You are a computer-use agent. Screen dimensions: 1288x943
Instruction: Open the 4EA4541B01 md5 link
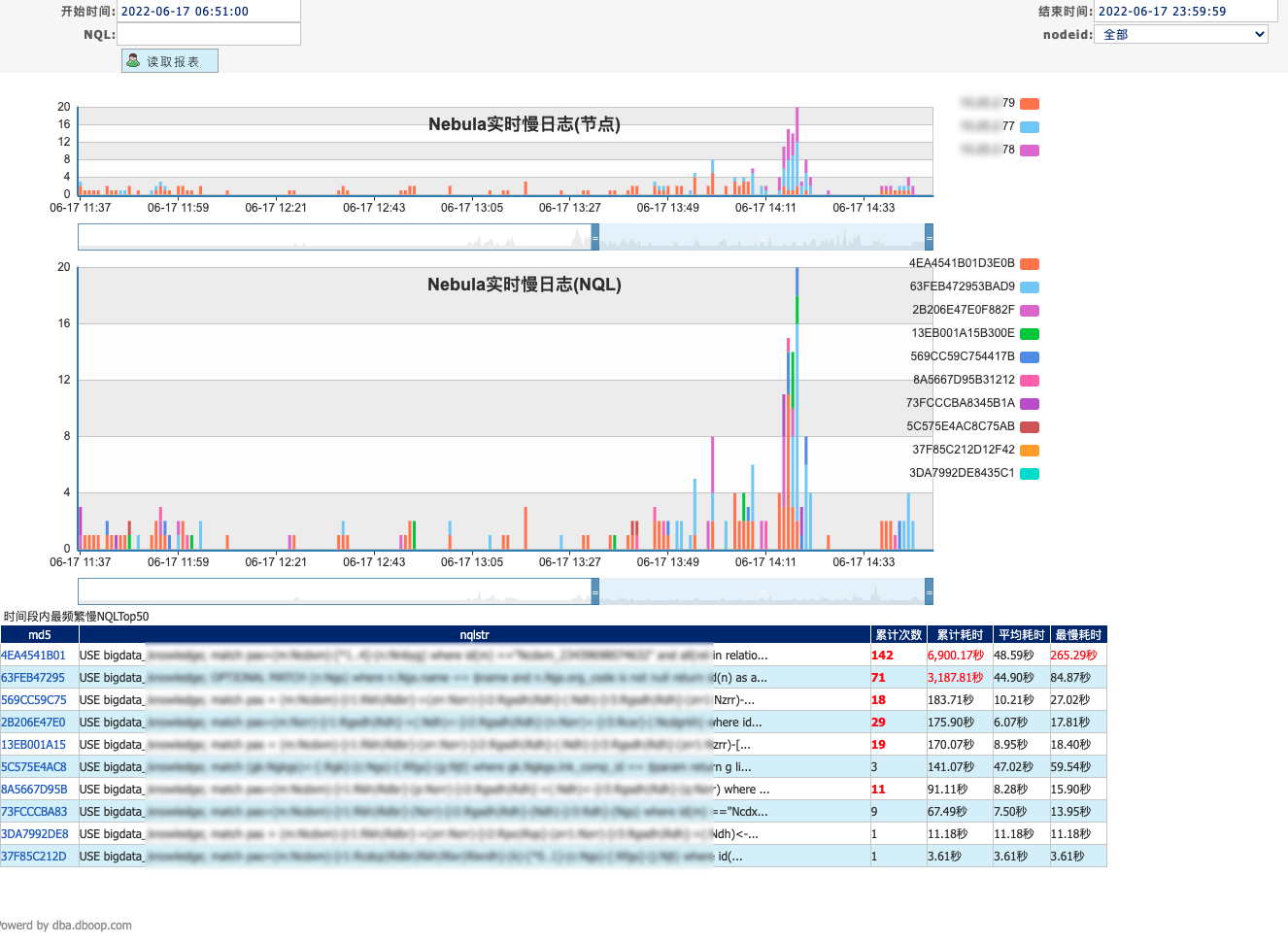pyautogui.click(x=34, y=656)
